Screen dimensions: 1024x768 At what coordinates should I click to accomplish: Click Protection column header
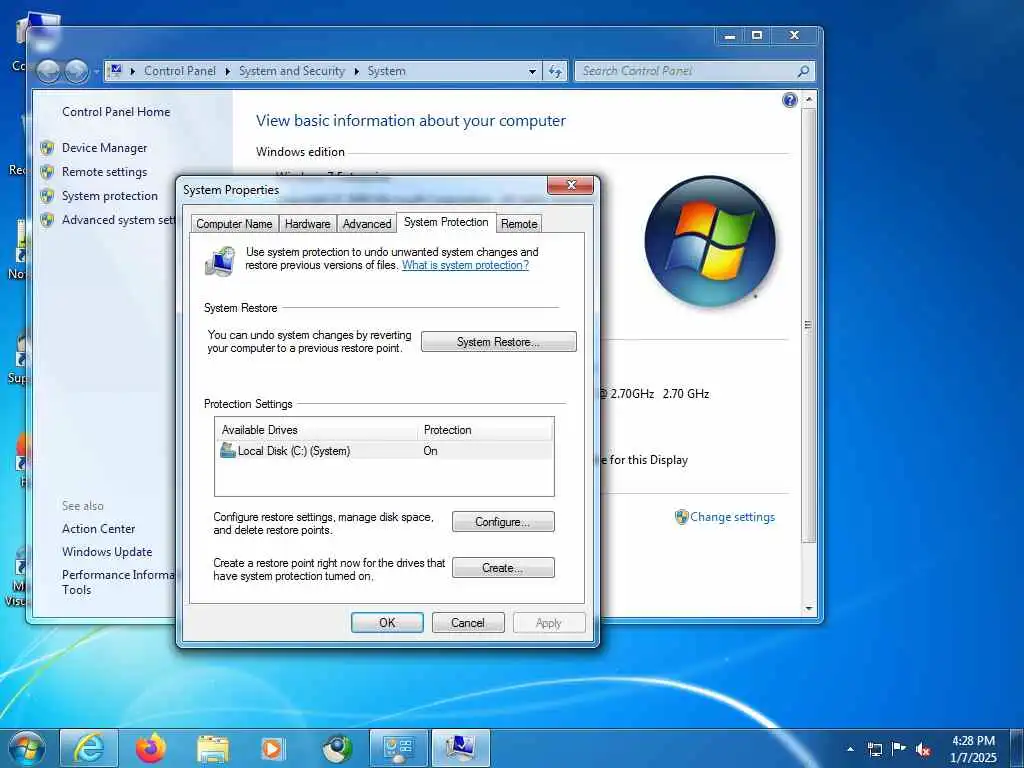coord(485,430)
